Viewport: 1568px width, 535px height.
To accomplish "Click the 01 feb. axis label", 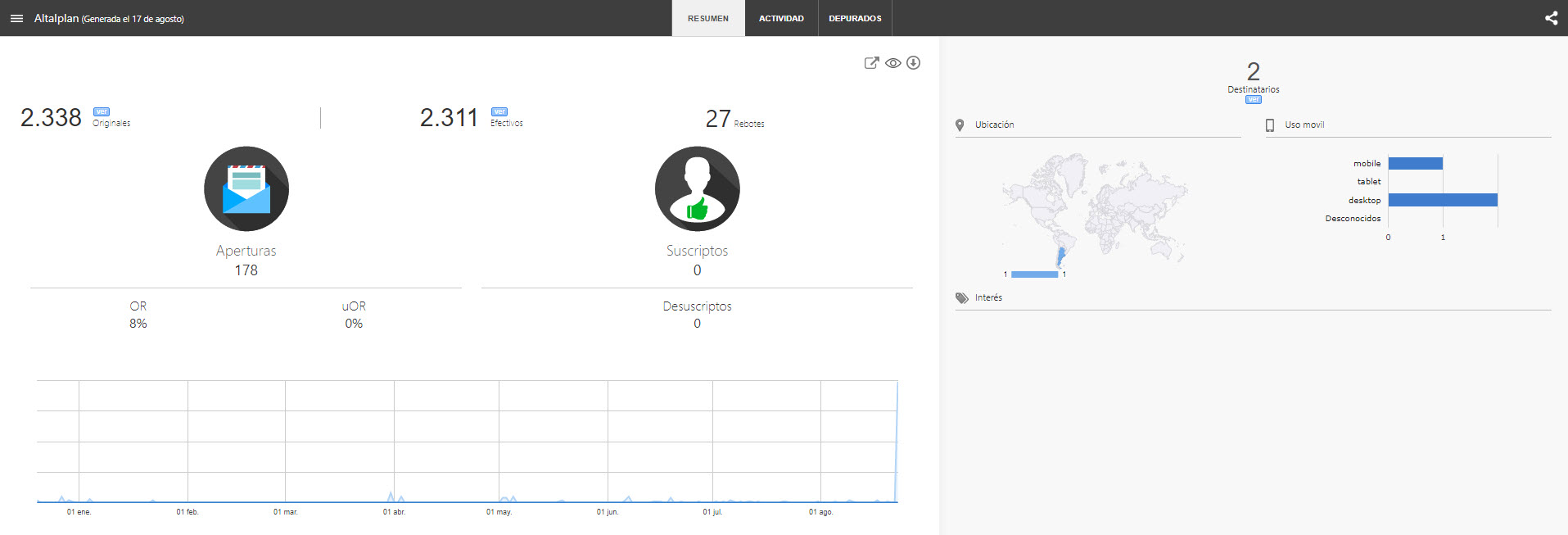I will (188, 512).
